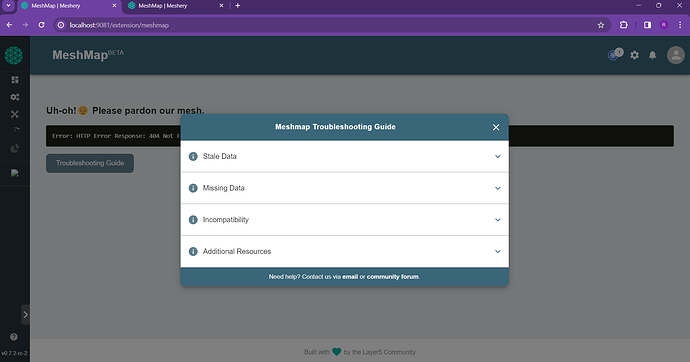Image resolution: width=690 pixels, height=362 pixels.
Task: Switch to the first MeshMap browser tab
Action: pos(69,6)
